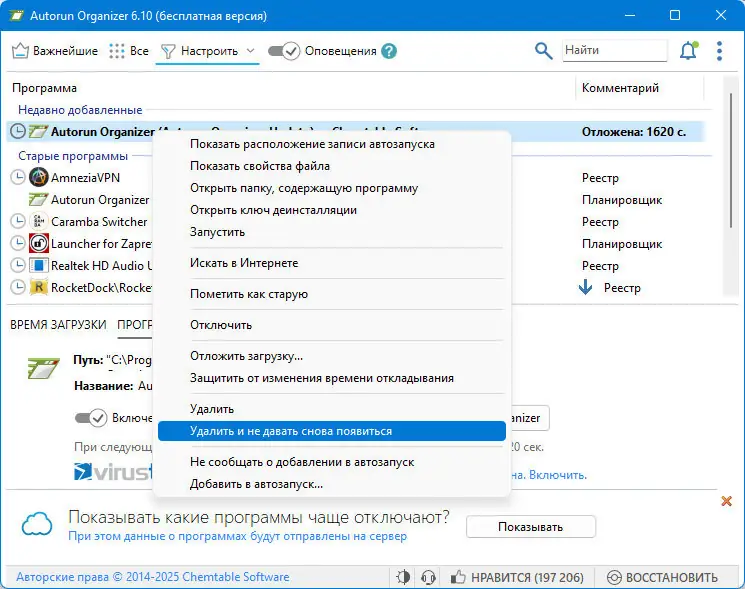The image size is (745, 589).
Task: Choose Открыть ключ деинсталляции
Action: [x=332, y=210]
